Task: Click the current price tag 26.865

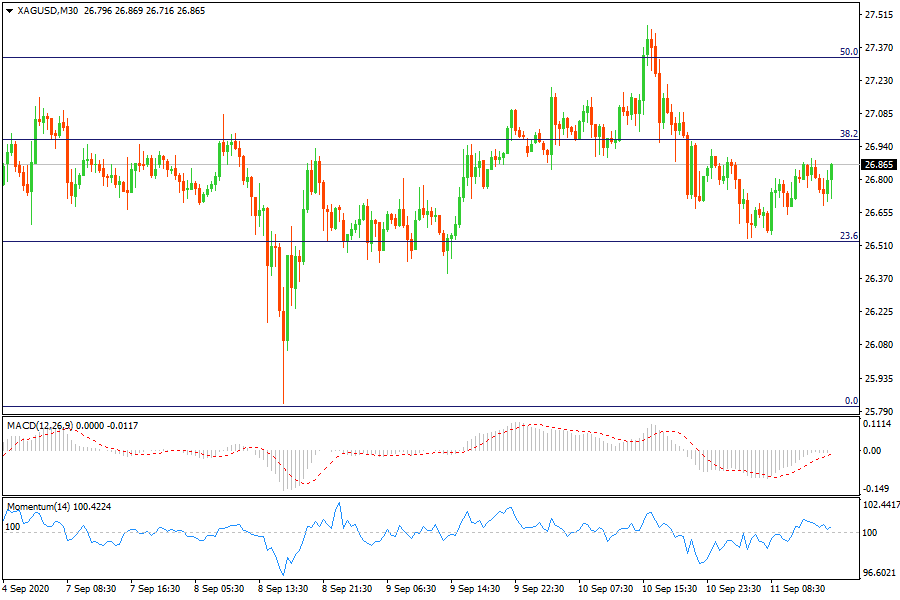Action: 878,165
